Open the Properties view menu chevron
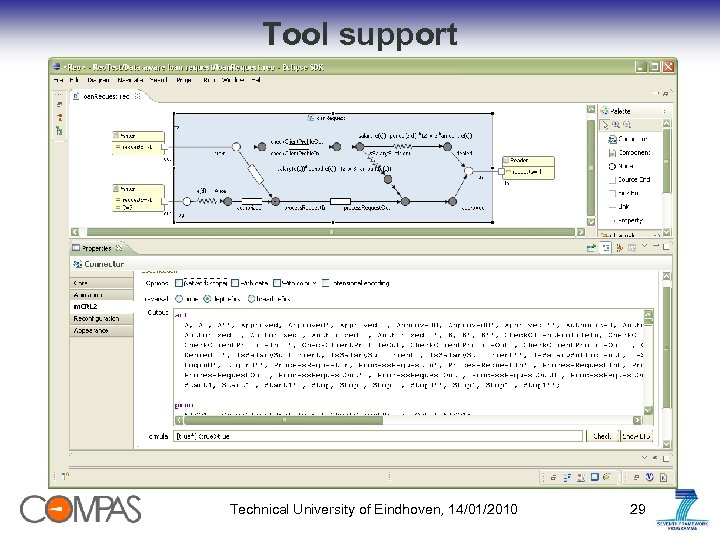The width and height of the screenshot is (720, 540). 644,247
